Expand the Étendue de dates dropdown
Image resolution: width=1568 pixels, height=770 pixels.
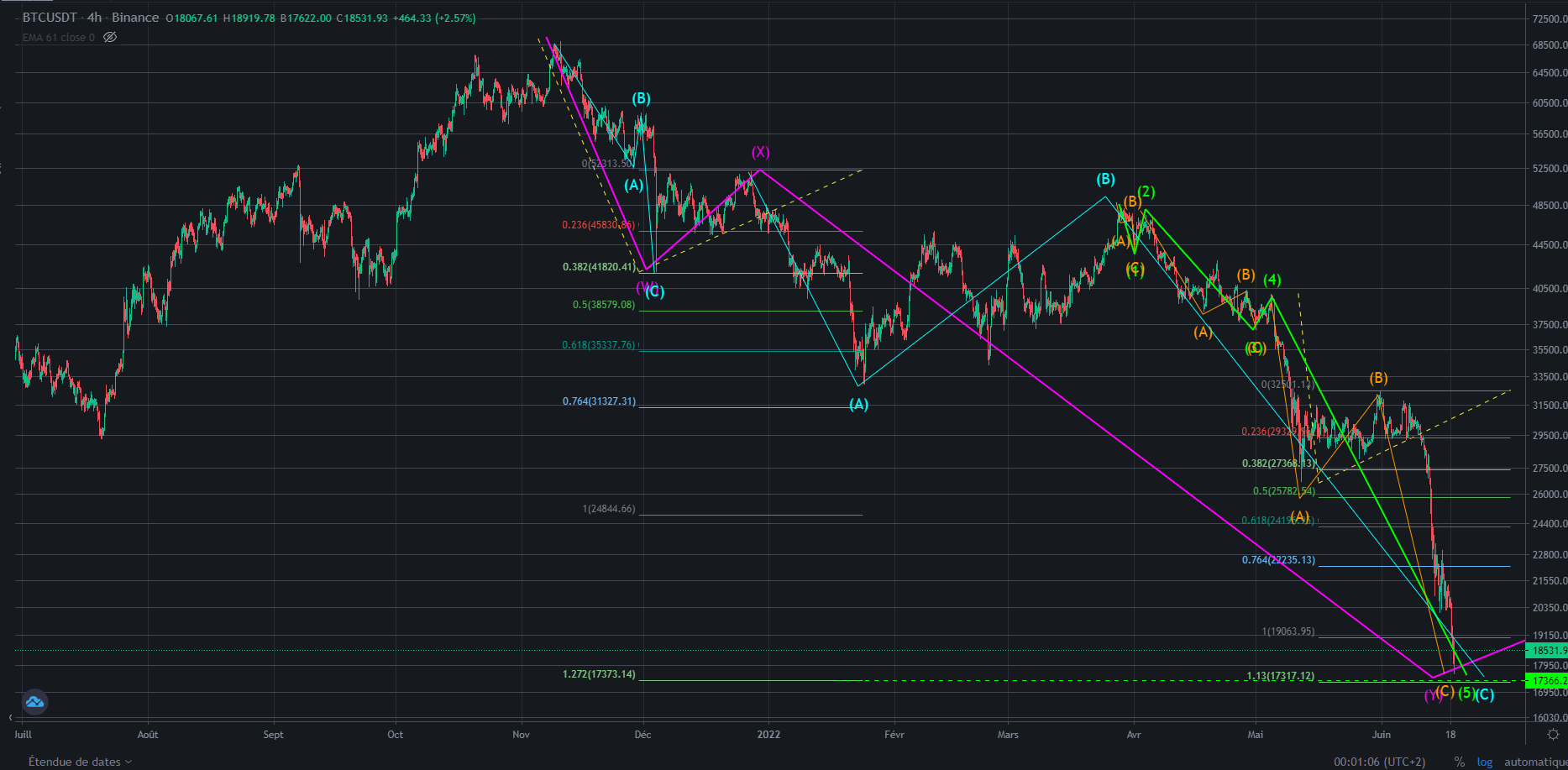(81, 762)
